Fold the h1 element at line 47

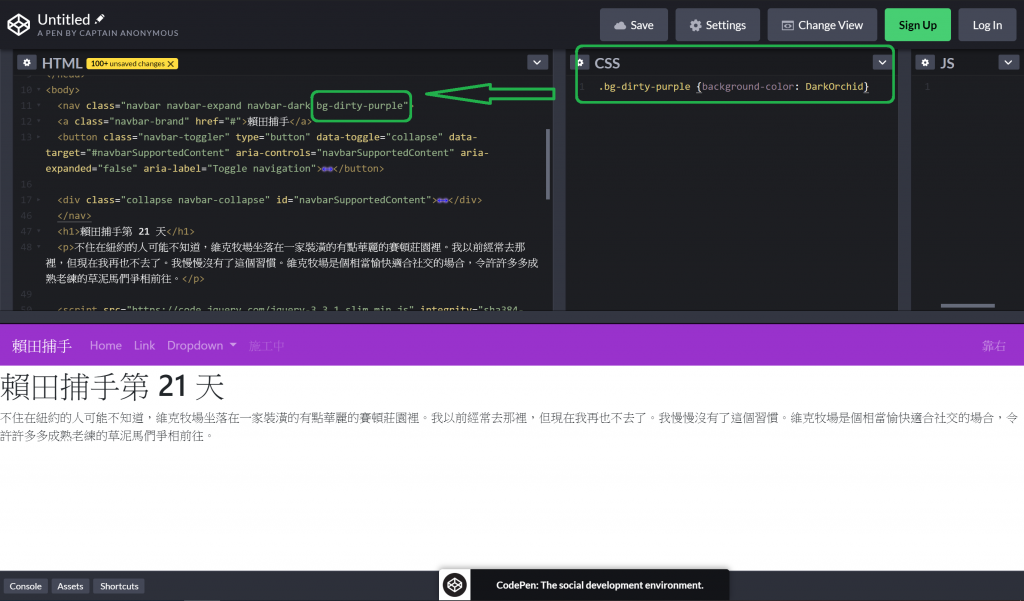click(39, 231)
